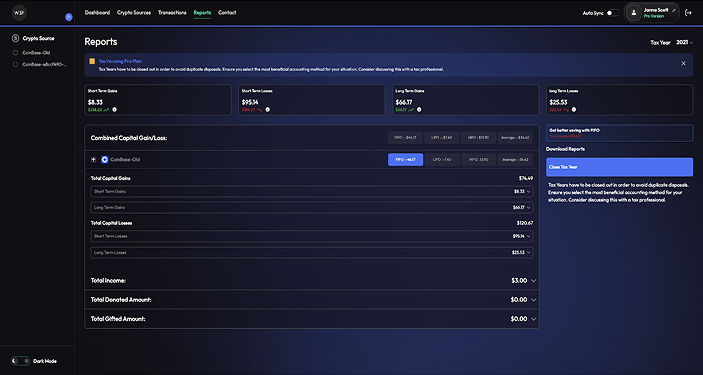This screenshot has height=375, width=703.
Task: Toggle the Dark Mode switch
Action: pyautogui.click(x=20, y=361)
